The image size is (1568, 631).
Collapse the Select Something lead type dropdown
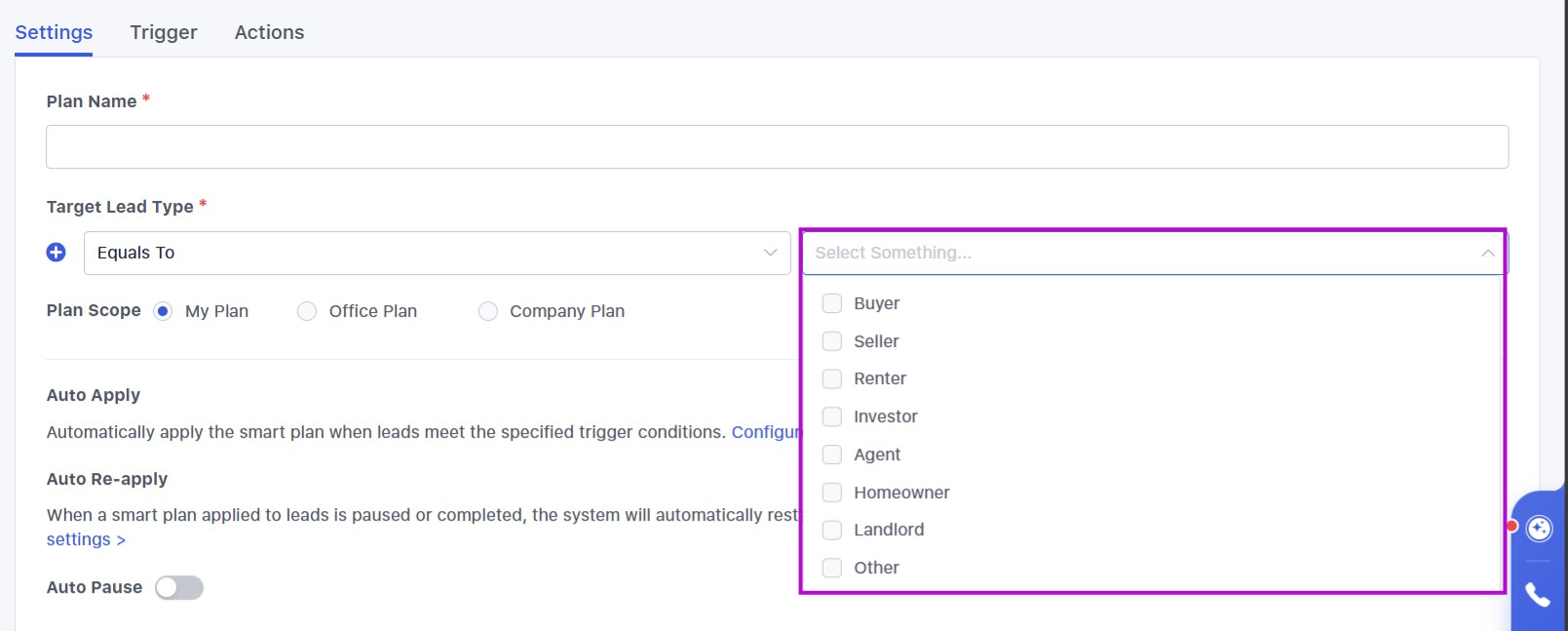click(1487, 253)
